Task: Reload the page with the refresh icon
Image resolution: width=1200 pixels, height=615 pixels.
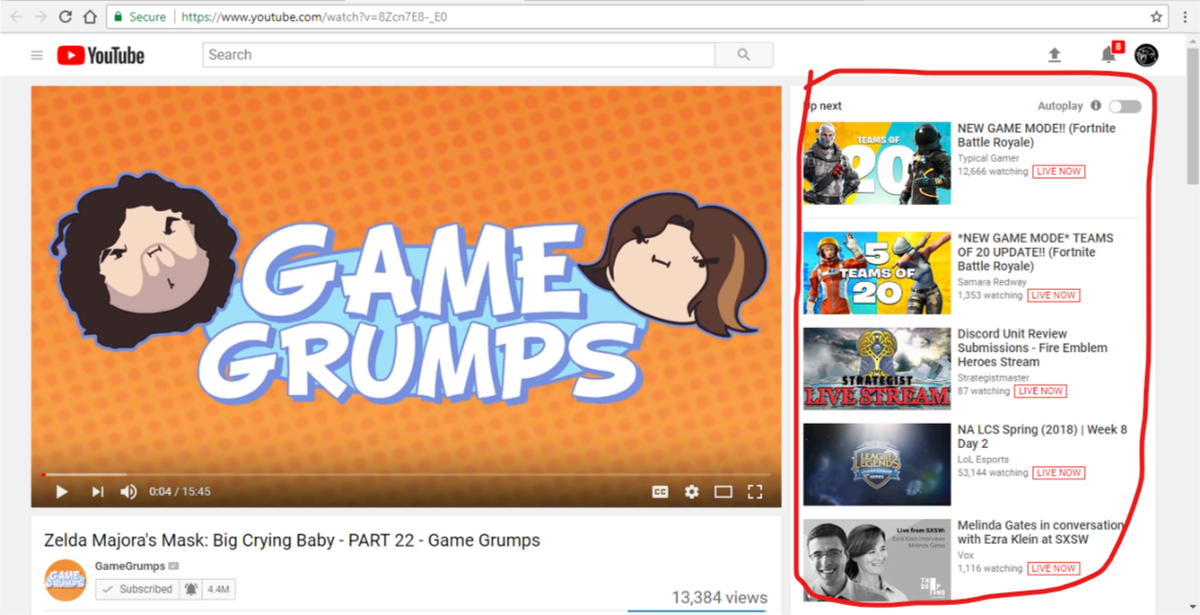Action: click(x=65, y=17)
